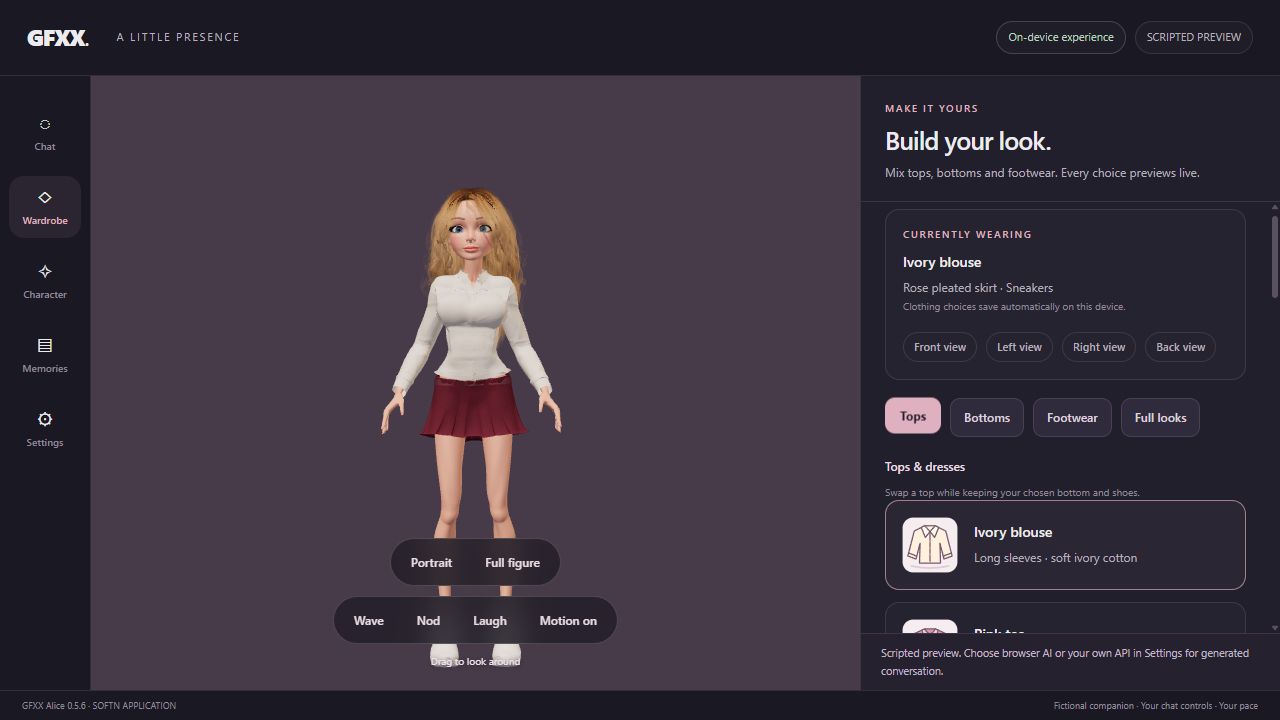Open the Character sparkle icon
The height and width of the screenshot is (720, 1280).
click(x=45, y=272)
